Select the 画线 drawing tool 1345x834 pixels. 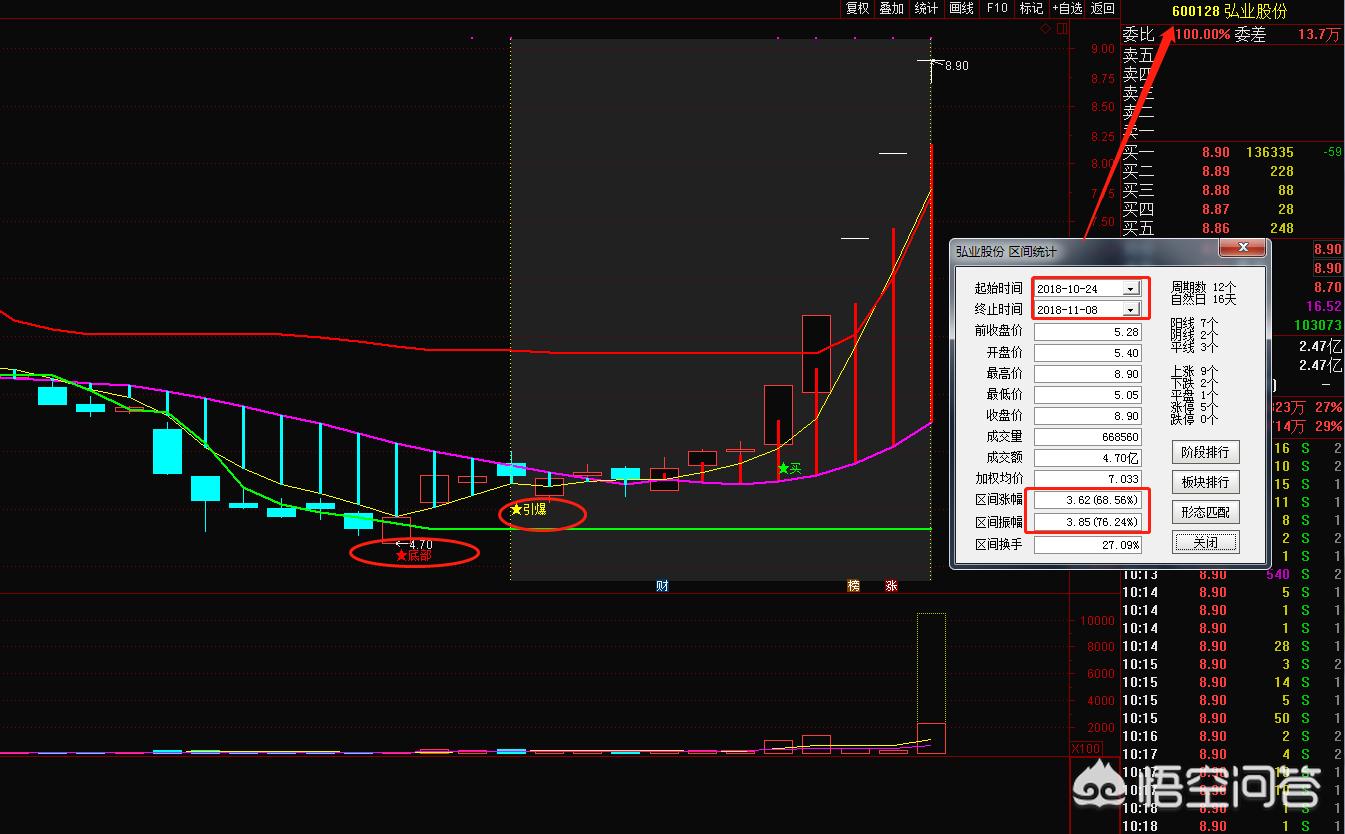(x=961, y=8)
